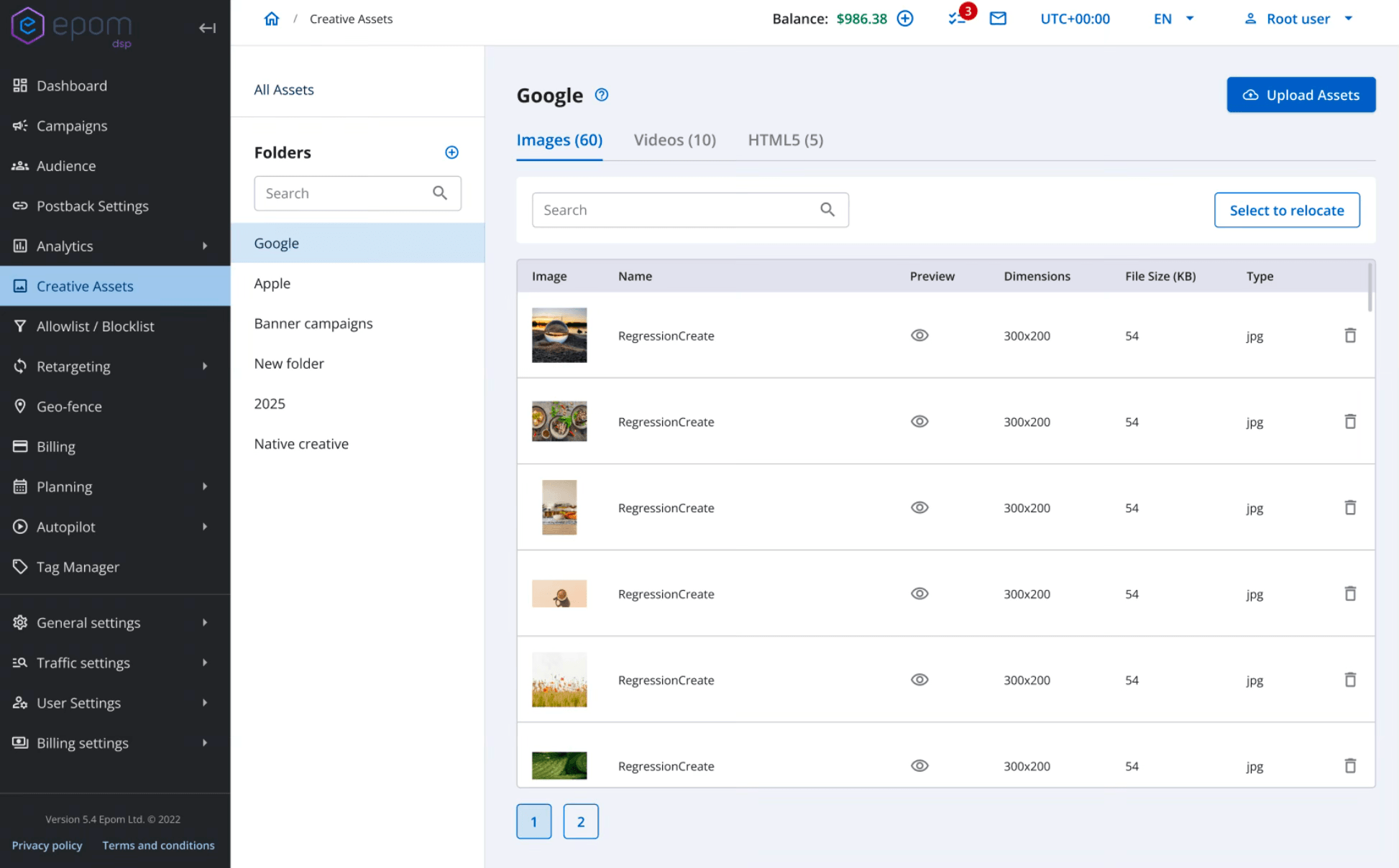Preview the fourth RegressionCreate image with eye icon
1399x868 pixels.
[x=919, y=594]
